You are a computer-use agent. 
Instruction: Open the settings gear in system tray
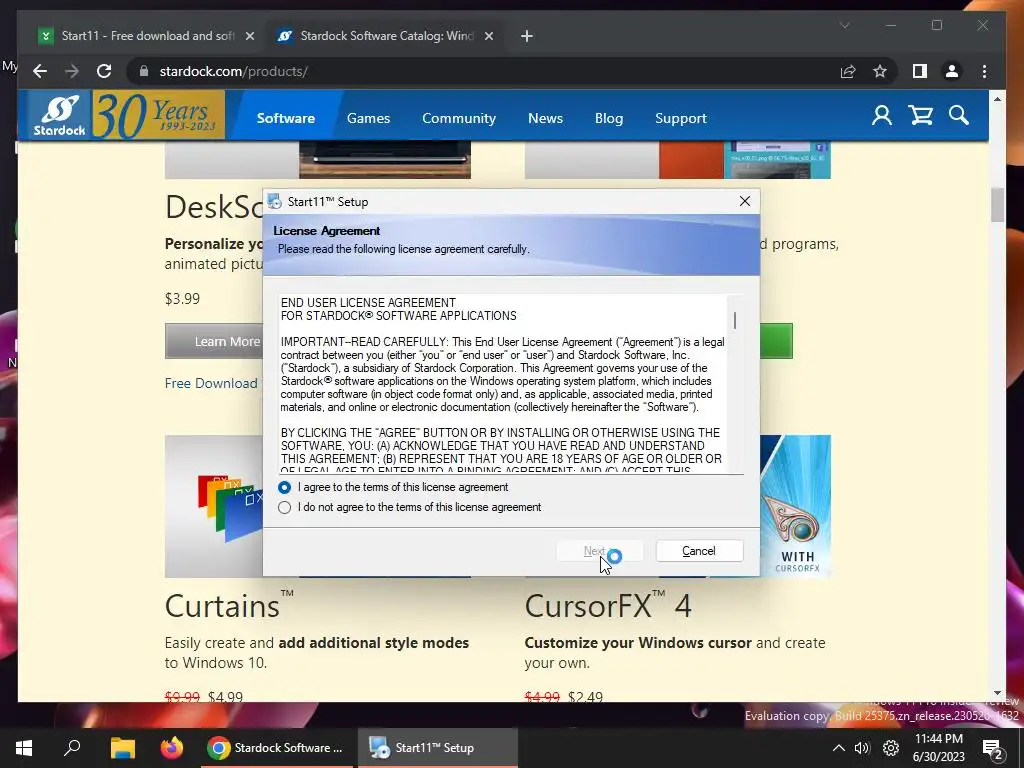coord(891,748)
